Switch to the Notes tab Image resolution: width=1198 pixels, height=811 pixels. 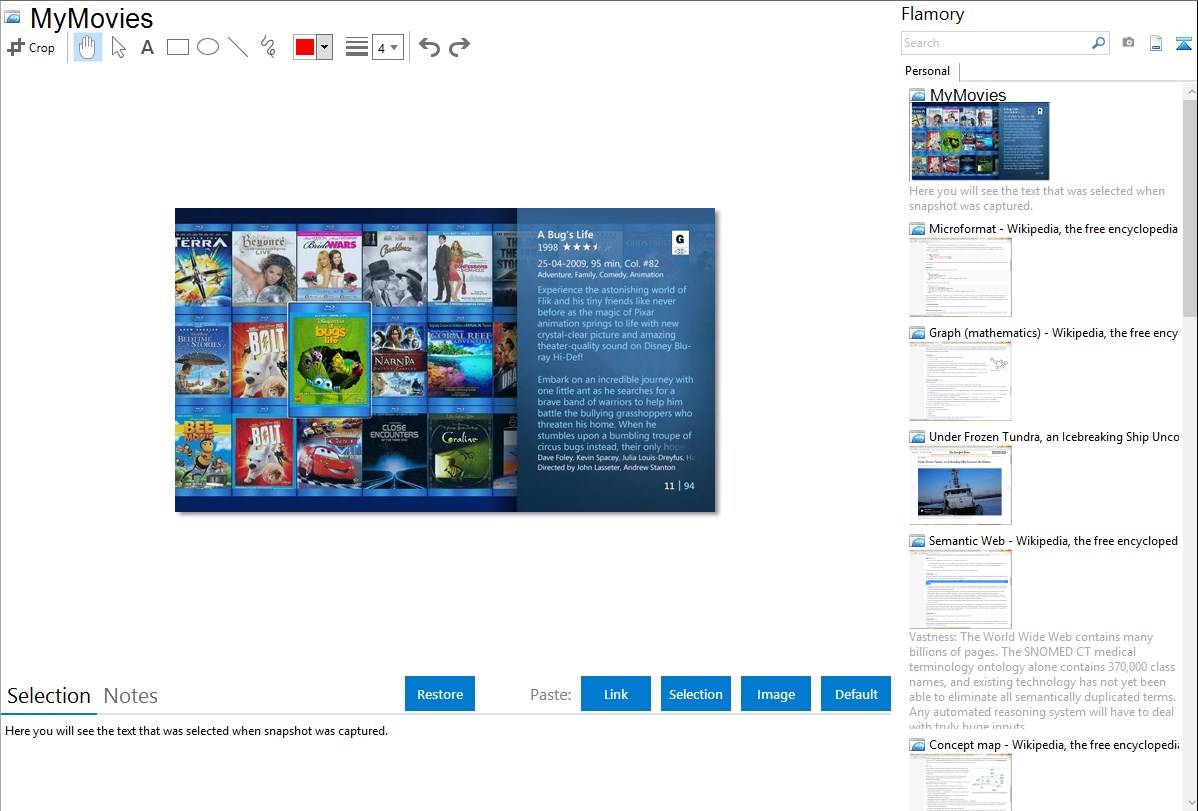(131, 696)
